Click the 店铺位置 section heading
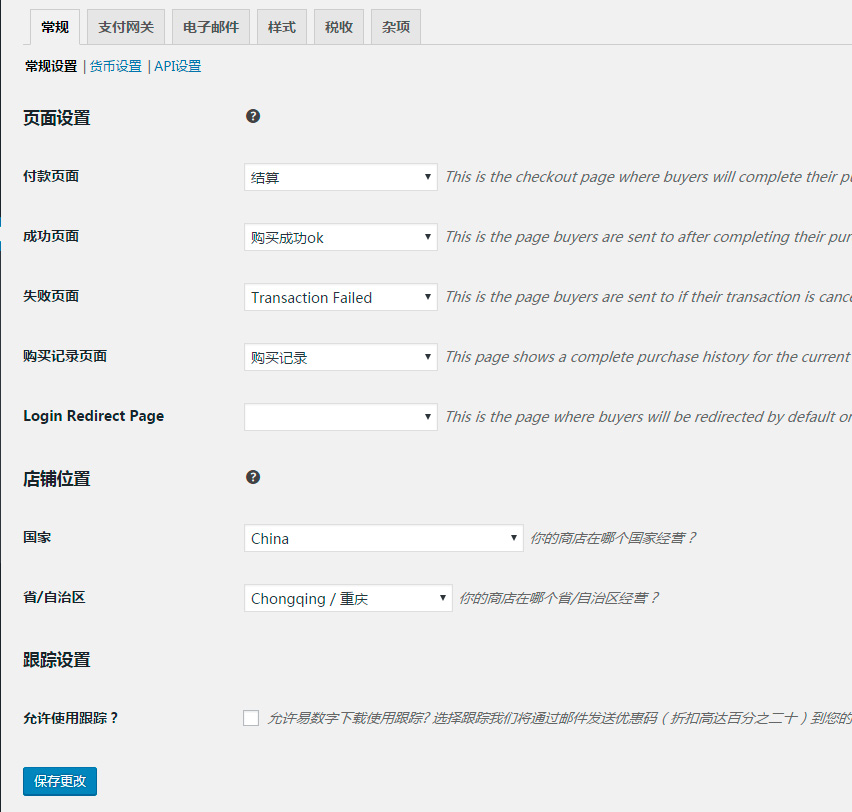The width and height of the screenshot is (852, 812). click(x=57, y=478)
